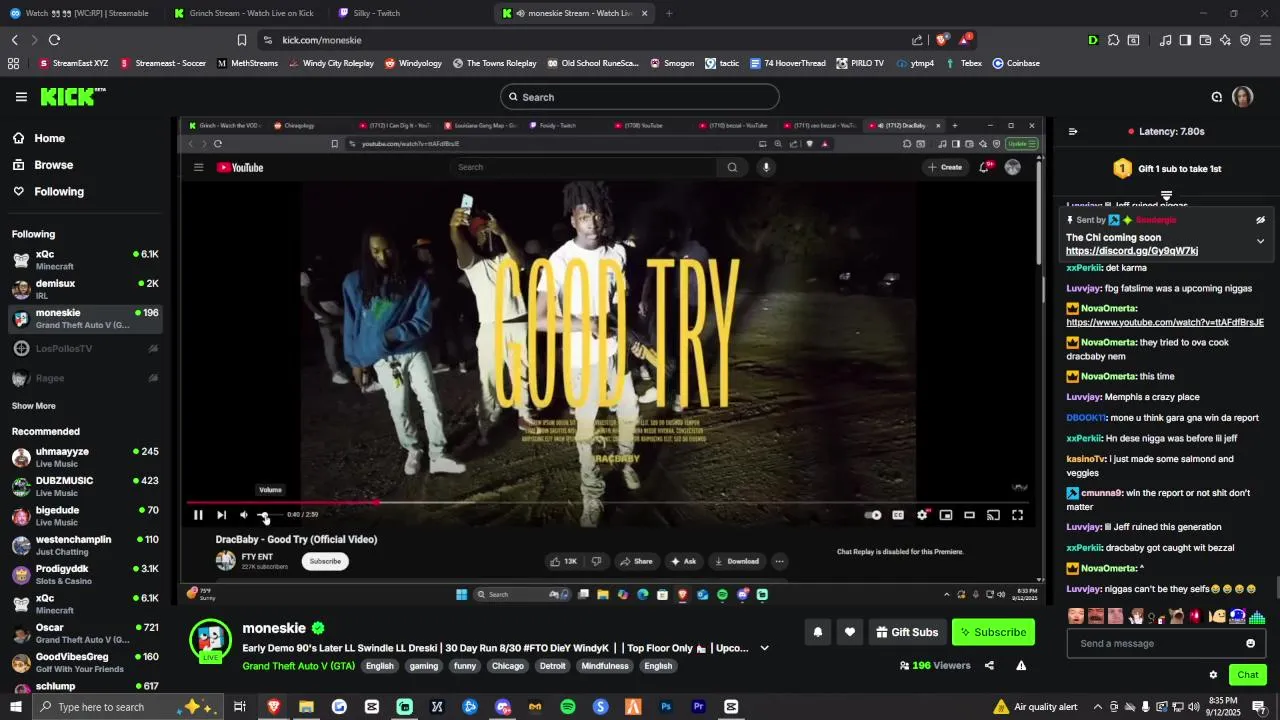1280x720 pixels.
Task: Open Coinbase bookmark
Action: 1016,63
